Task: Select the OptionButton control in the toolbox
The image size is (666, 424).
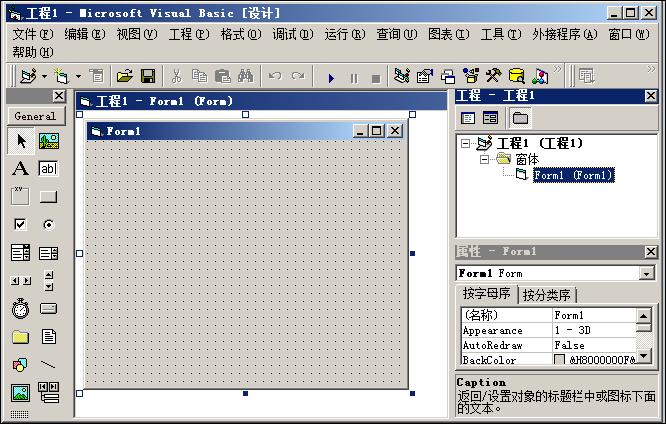Action: tap(48, 225)
